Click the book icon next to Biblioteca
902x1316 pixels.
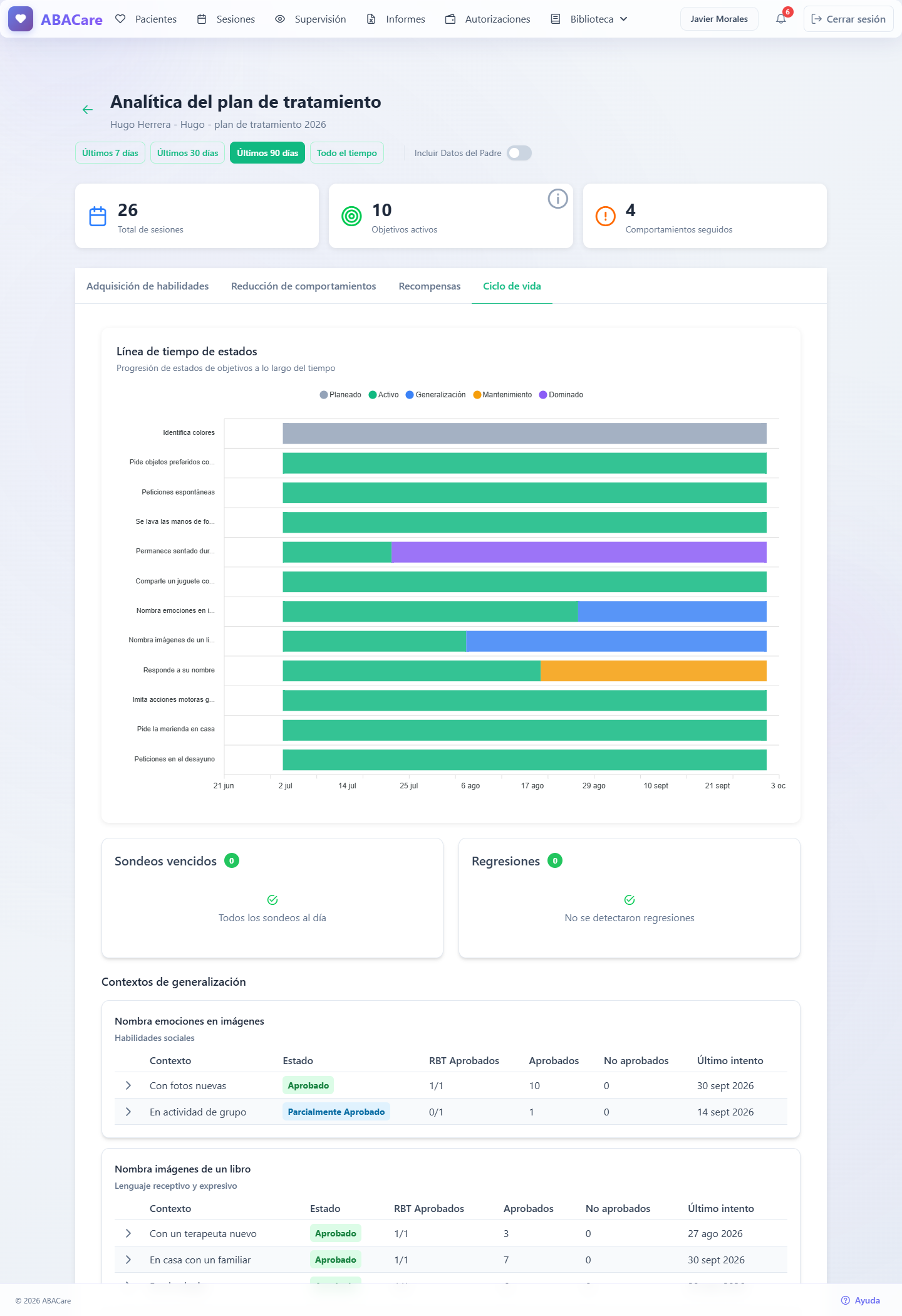pyautogui.click(x=556, y=19)
